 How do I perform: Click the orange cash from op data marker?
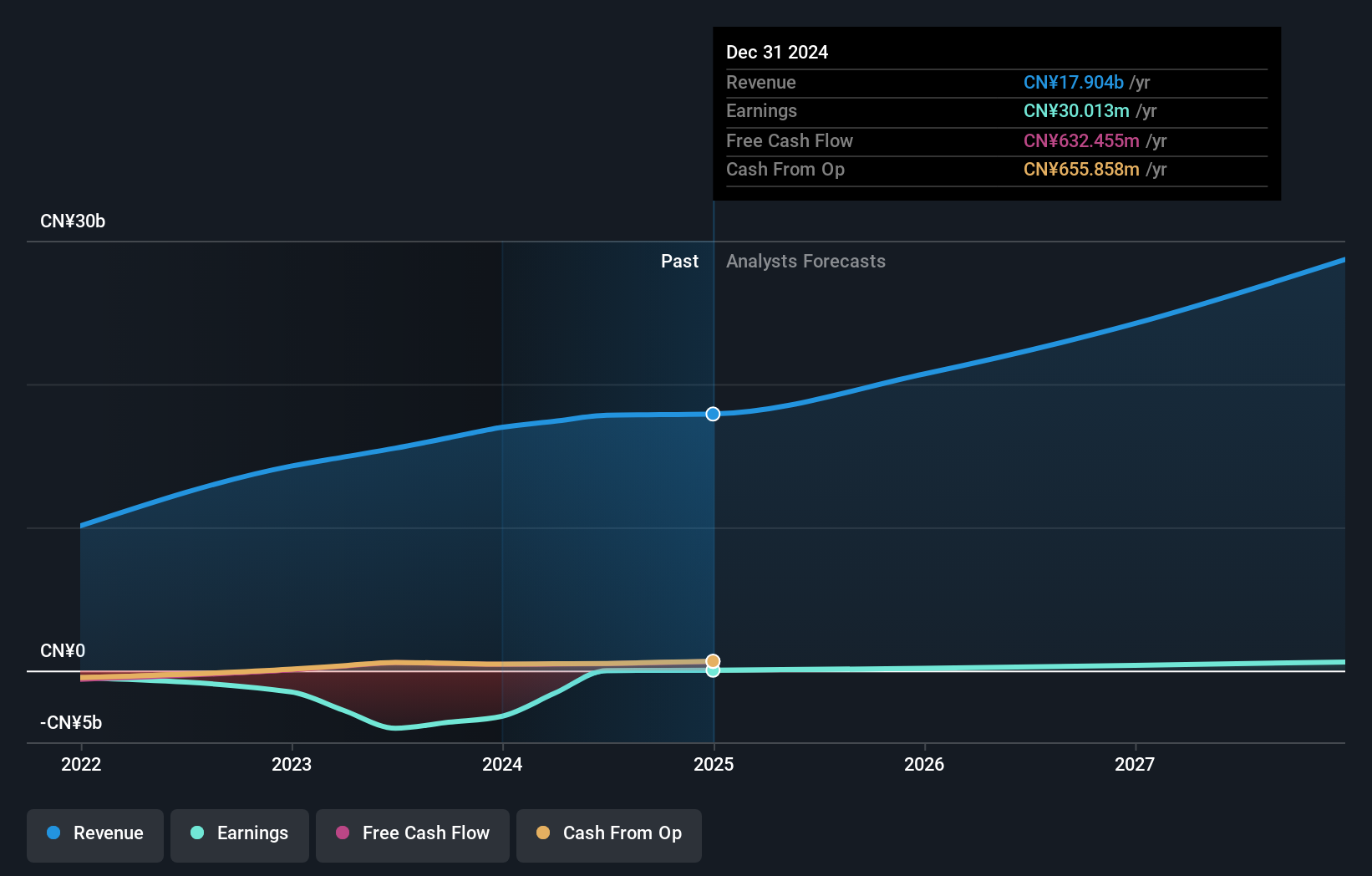[713, 660]
